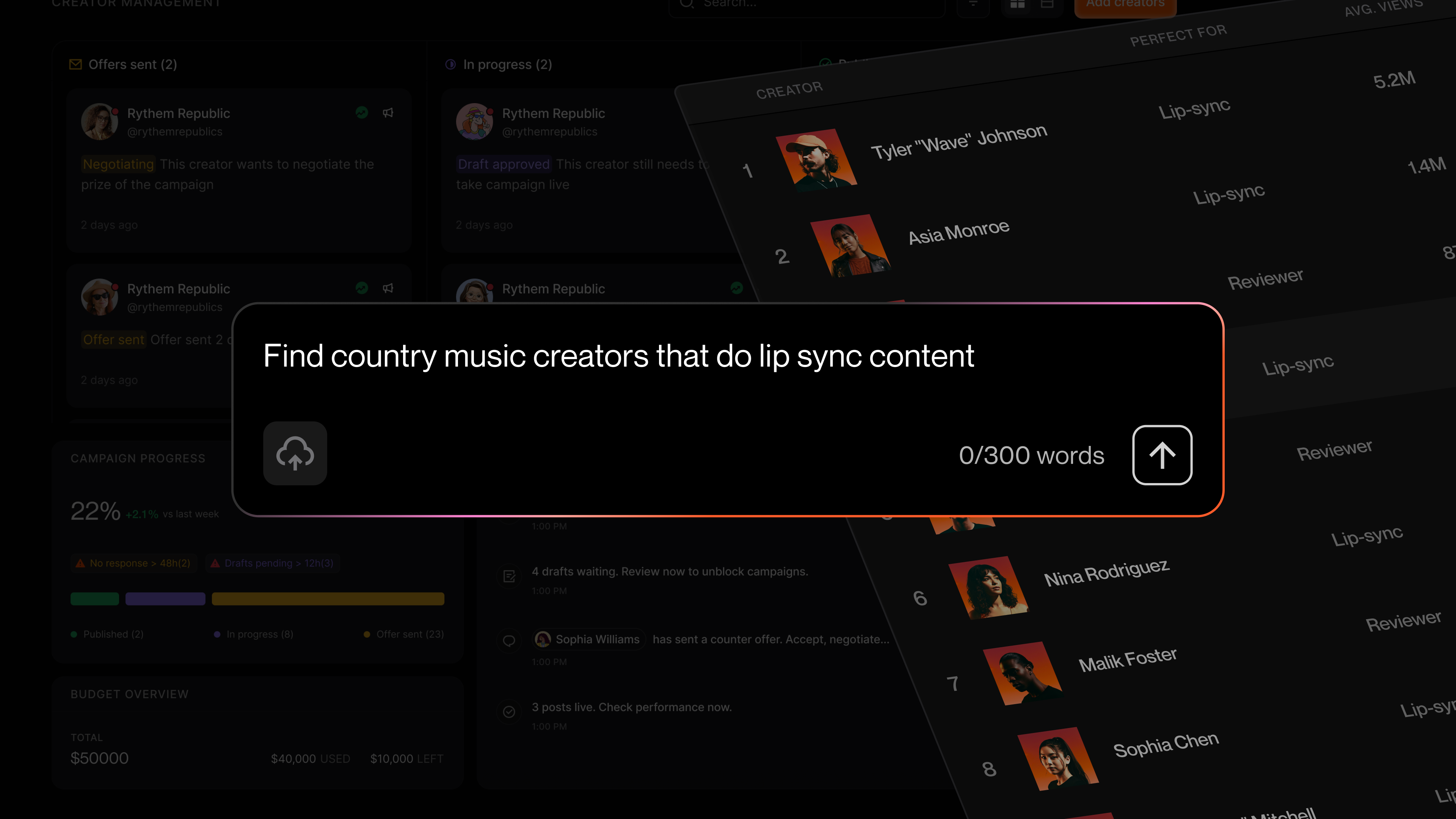The width and height of the screenshot is (1456, 819).
Task: Open Sophia Williams profile chip
Action: (x=588, y=639)
